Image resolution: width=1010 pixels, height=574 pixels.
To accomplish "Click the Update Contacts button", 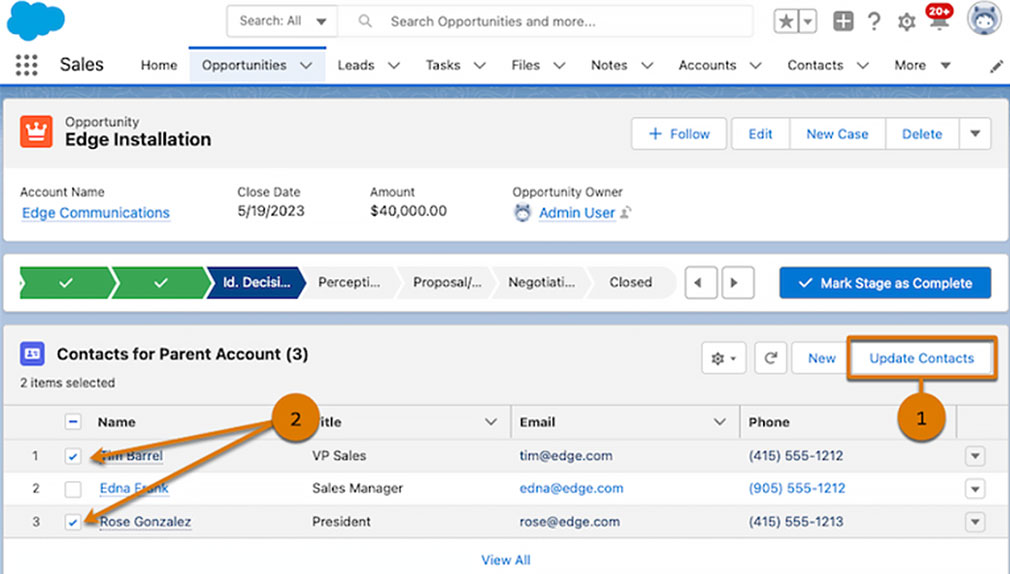I will pyautogui.click(x=921, y=358).
